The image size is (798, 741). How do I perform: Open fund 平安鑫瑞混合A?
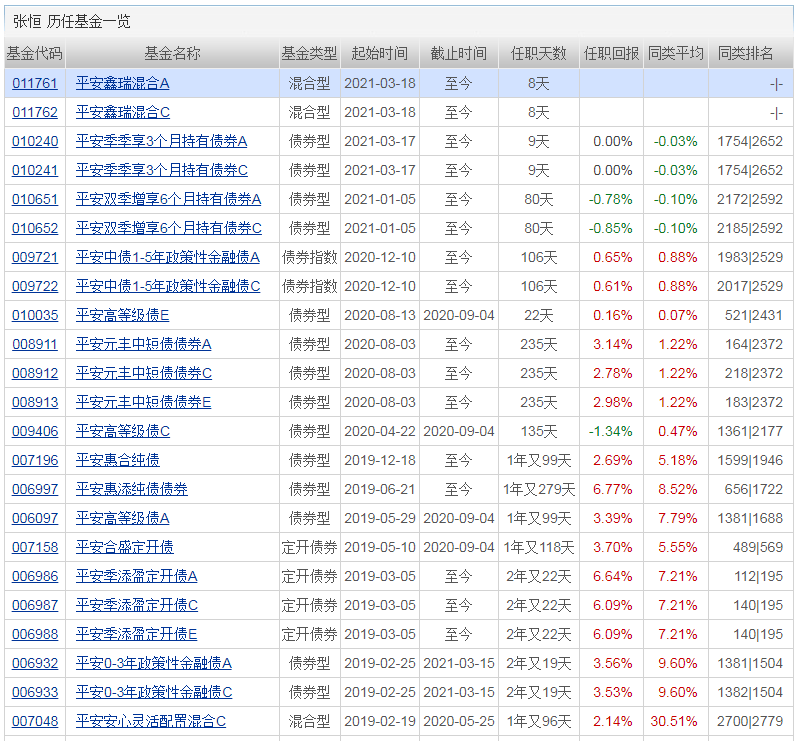point(122,83)
